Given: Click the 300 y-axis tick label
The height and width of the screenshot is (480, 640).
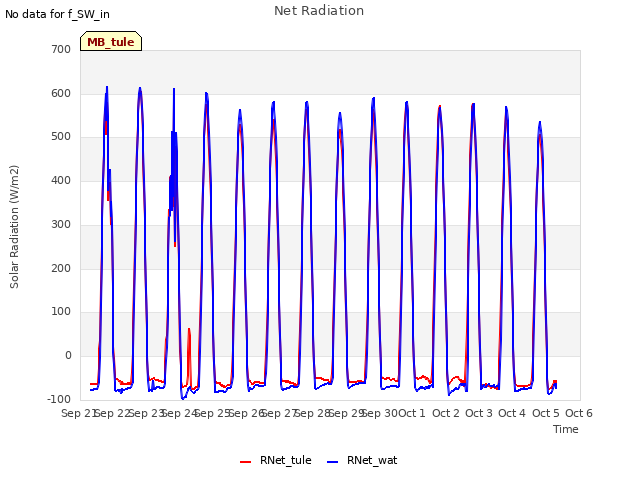Looking at the screenshot, I should coord(61,224).
